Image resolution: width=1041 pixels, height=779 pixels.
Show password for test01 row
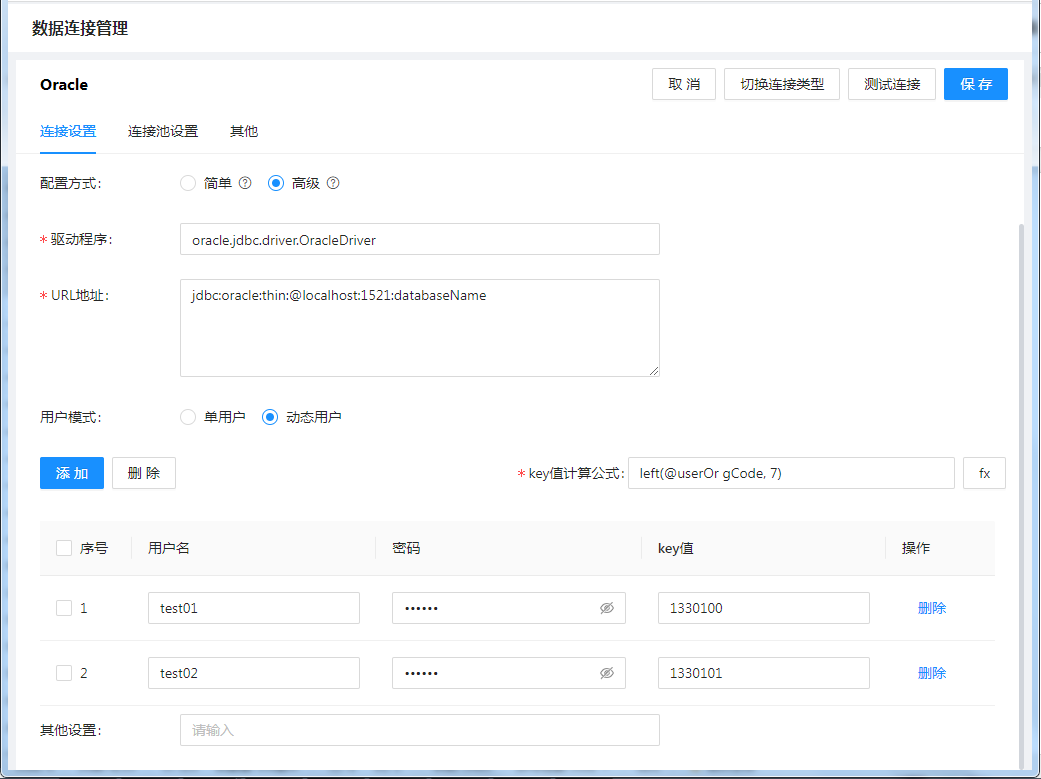pos(606,608)
